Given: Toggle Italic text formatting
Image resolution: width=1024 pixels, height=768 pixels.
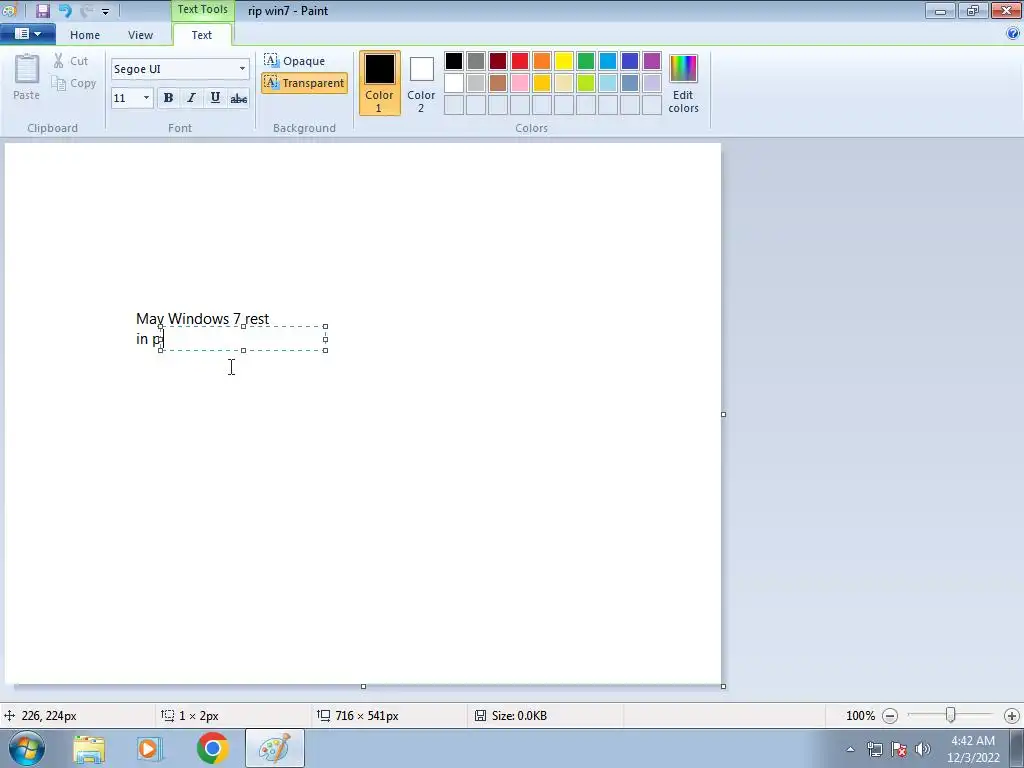Looking at the screenshot, I should tap(191, 98).
